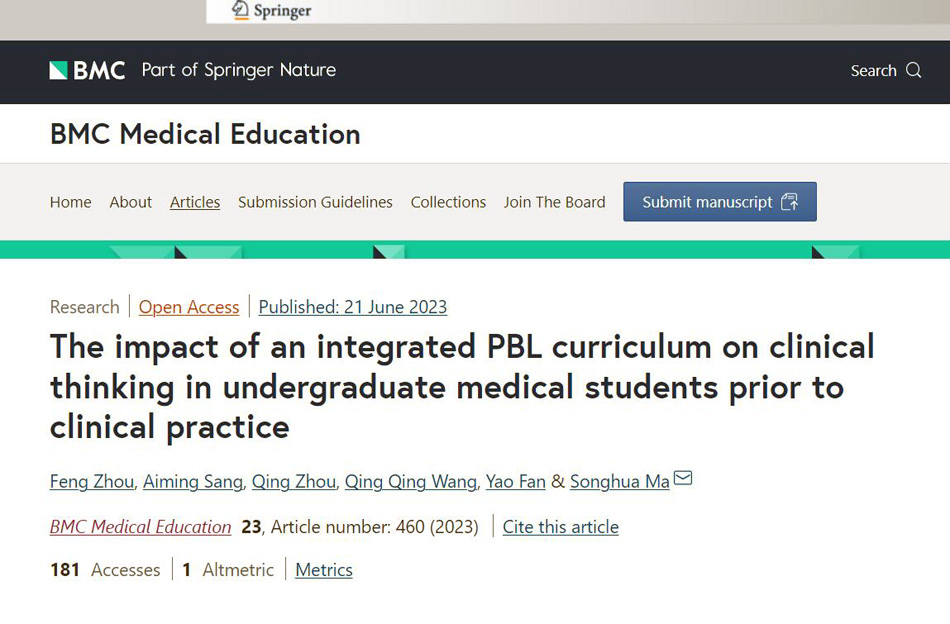Click the BMC Medical Education page heading
The width and height of the screenshot is (950, 624).
[204, 134]
